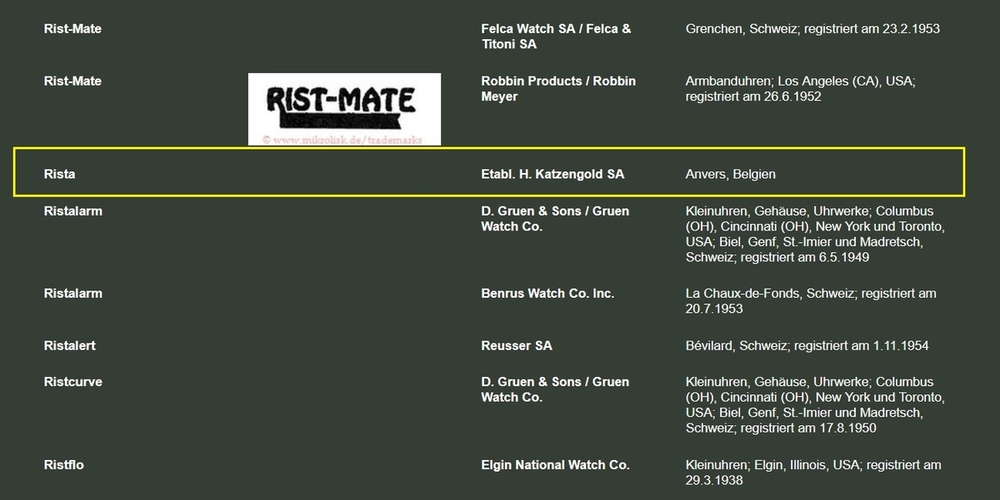Click the RIST-MATE logo image
This screenshot has width=1000, height=500.
(x=344, y=108)
